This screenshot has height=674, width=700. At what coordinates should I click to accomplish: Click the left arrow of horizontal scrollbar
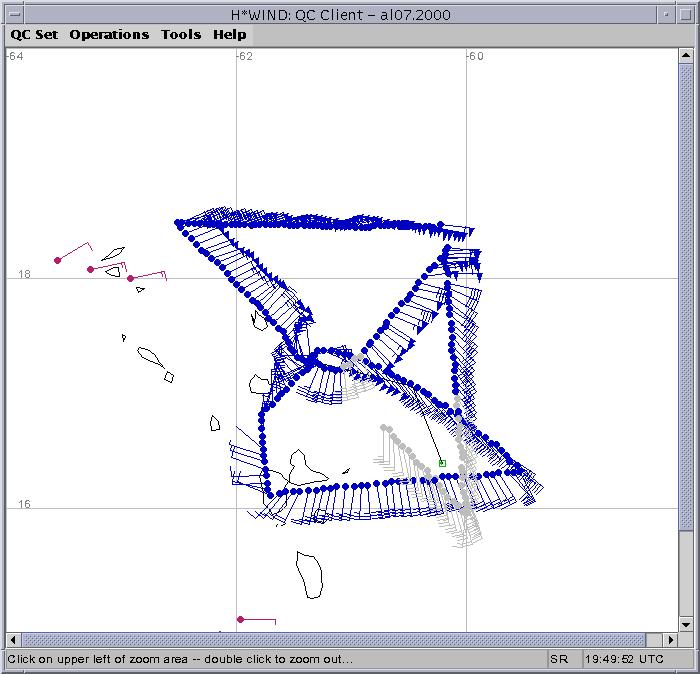point(14,640)
